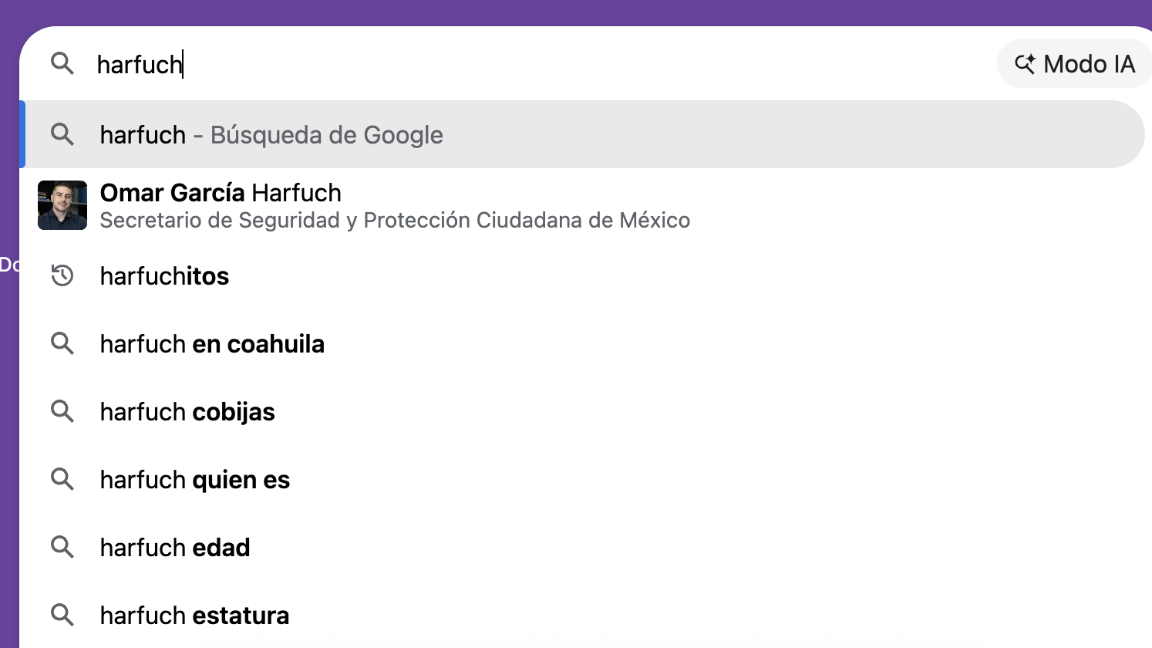This screenshot has width=1152, height=648.
Task: Select the harfuch estatura suggestion
Action: (193, 615)
